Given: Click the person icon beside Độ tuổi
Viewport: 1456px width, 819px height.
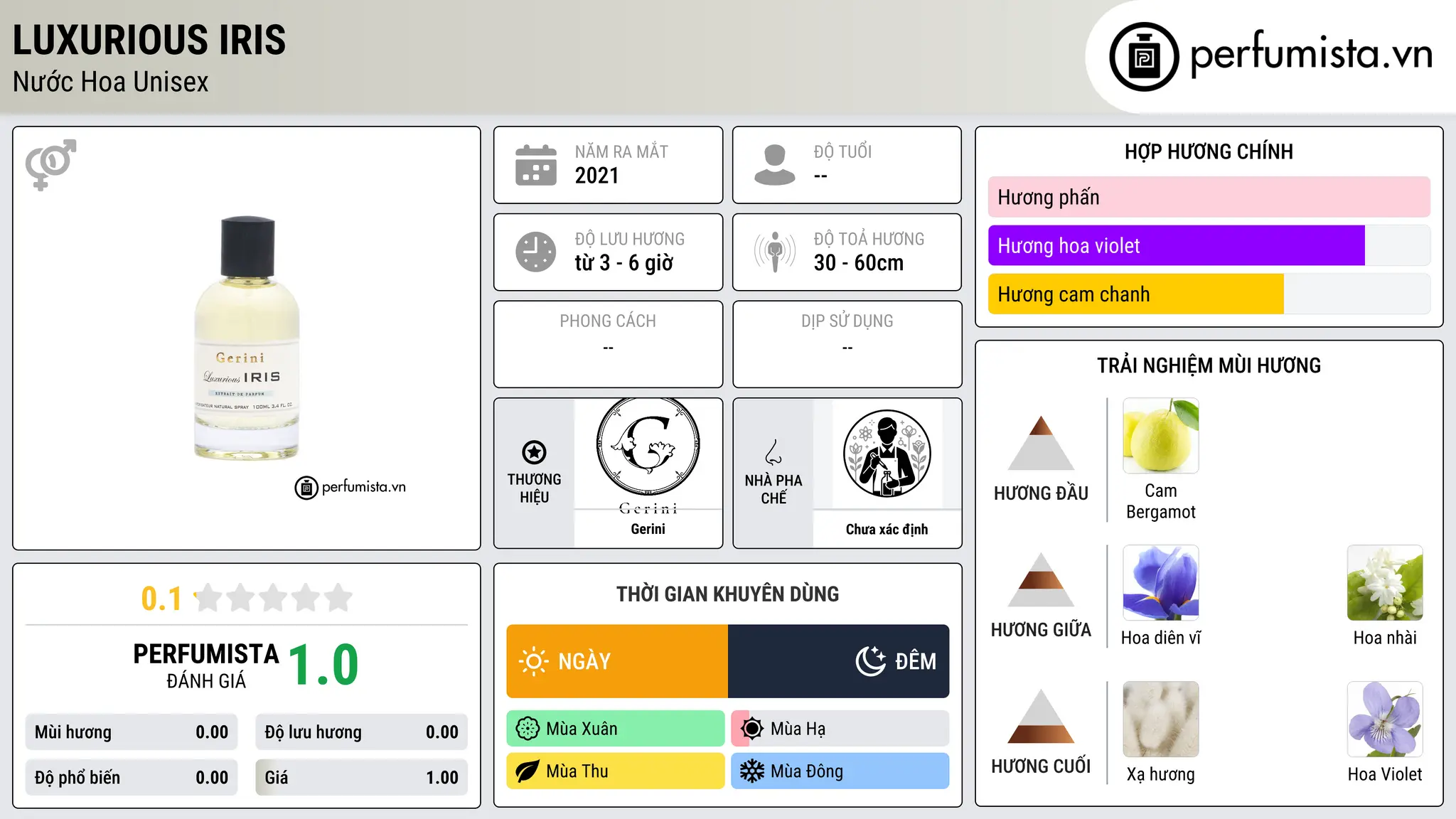Looking at the screenshot, I should (774, 165).
